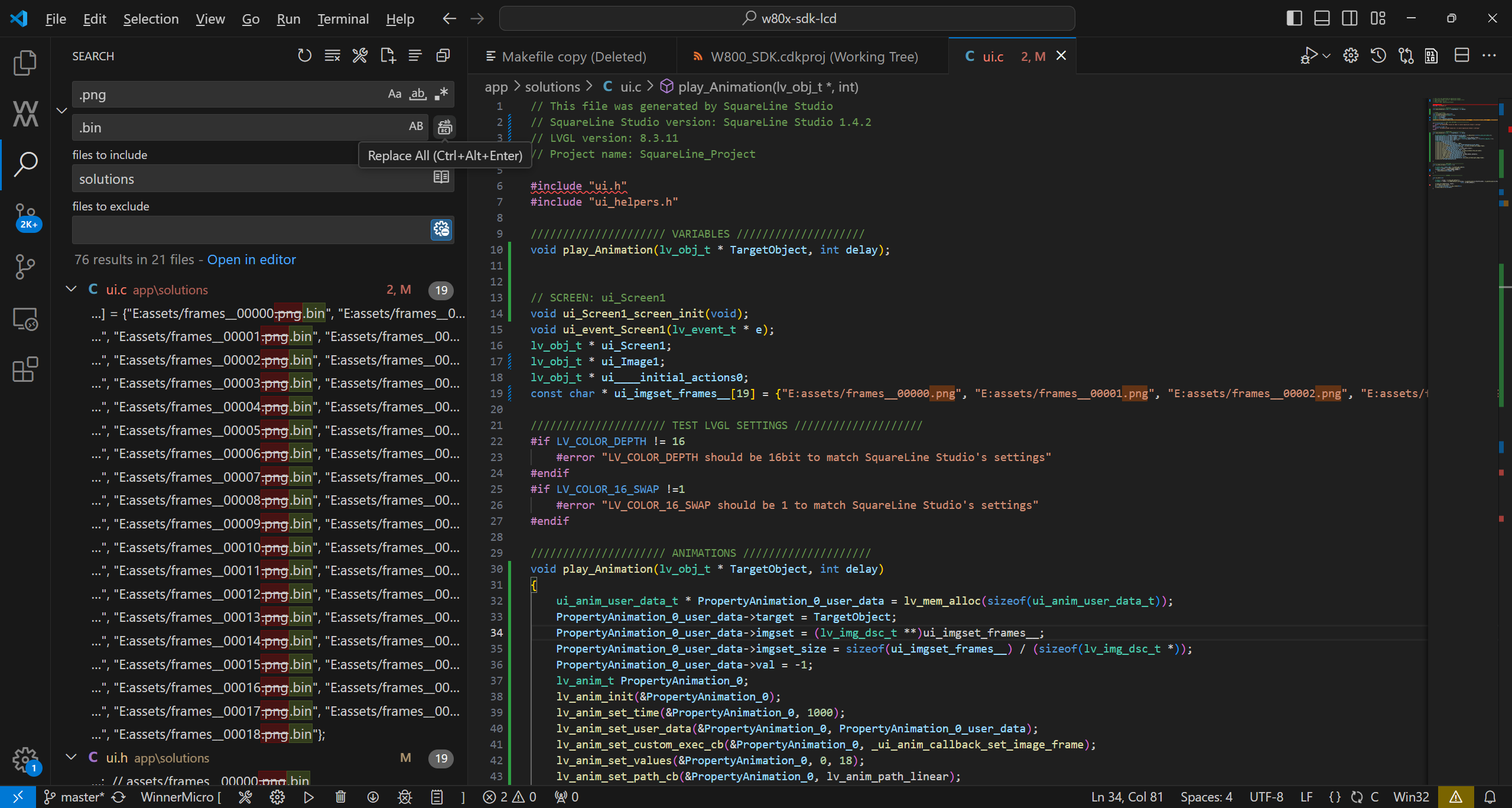Toggle use exclude settings and ignore files
1512x808 pixels.
pos(441,229)
